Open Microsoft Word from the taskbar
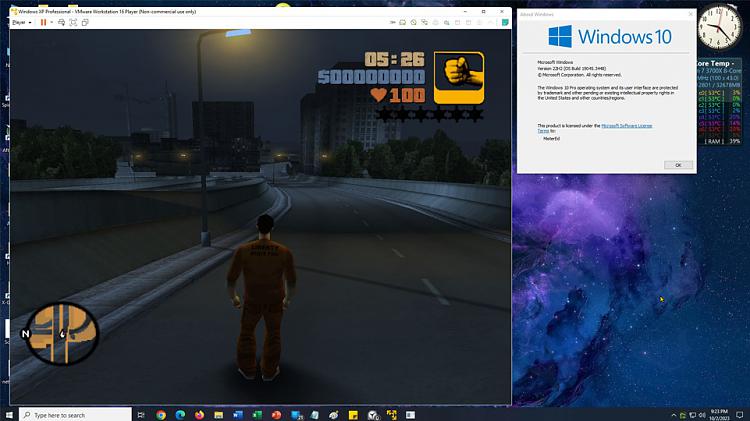This screenshot has height=421, width=750. pos(238,415)
